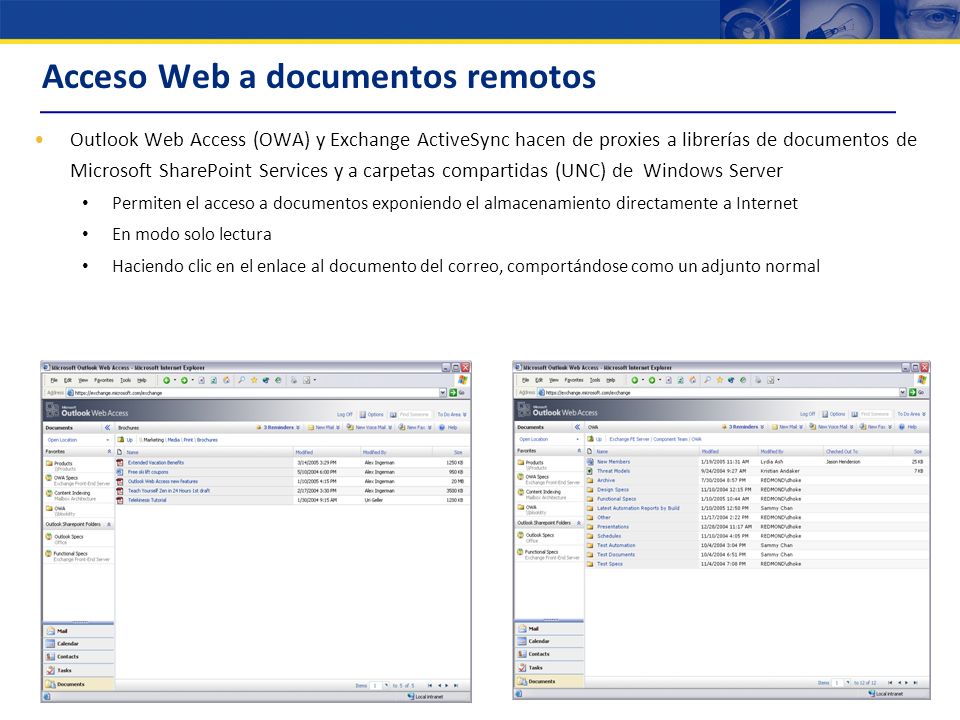Click Search magnifier in left browser toolbar
Viewport: 960px width, 720px height.
click(242, 380)
